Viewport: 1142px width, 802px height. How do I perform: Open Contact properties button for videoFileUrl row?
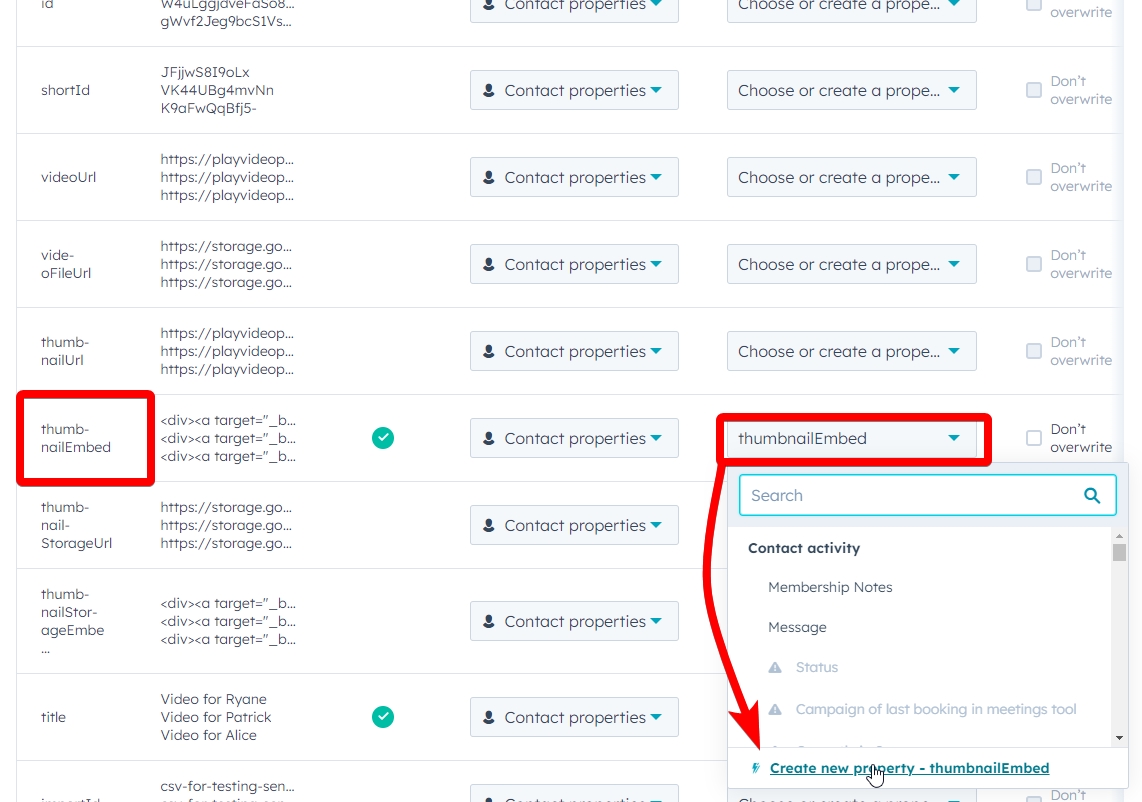(574, 264)
